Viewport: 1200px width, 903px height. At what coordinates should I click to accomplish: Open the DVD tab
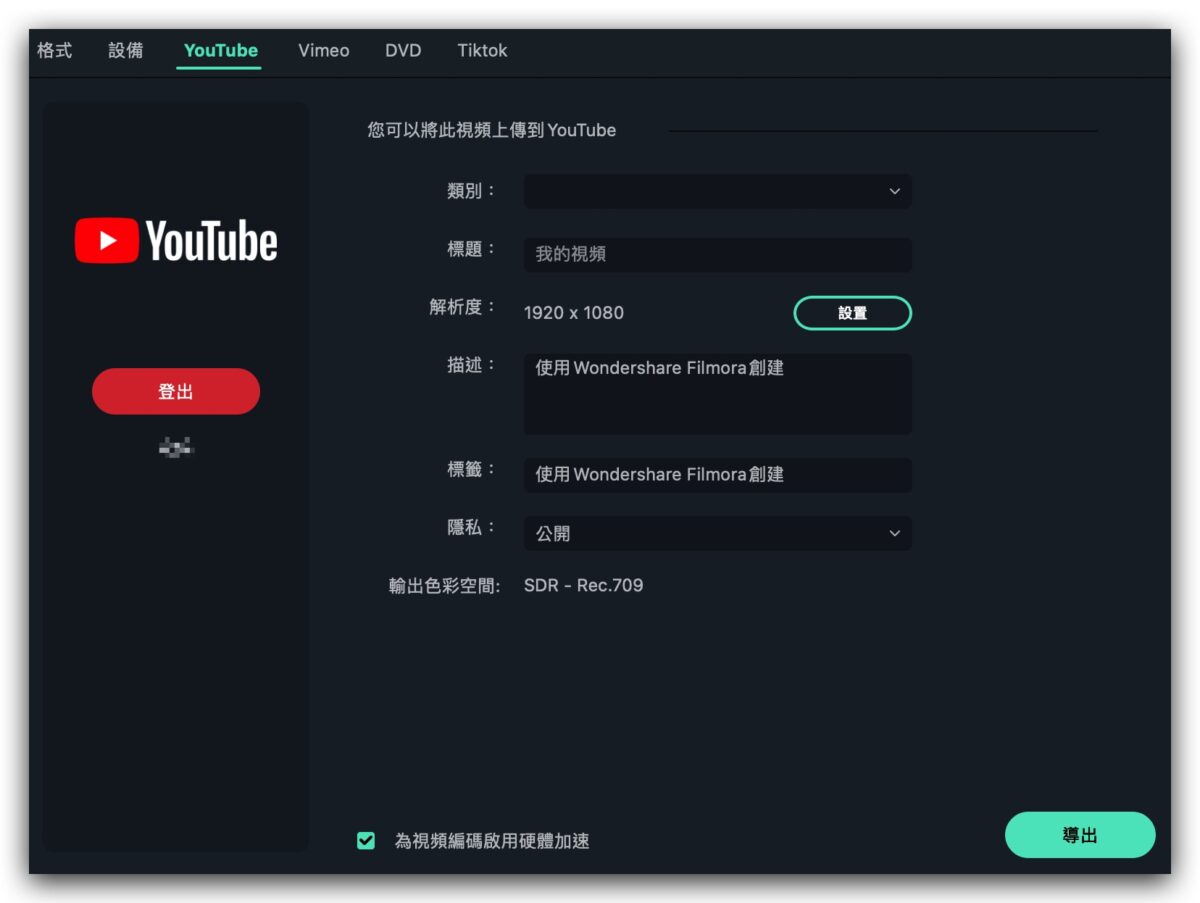tap(403, 50)
